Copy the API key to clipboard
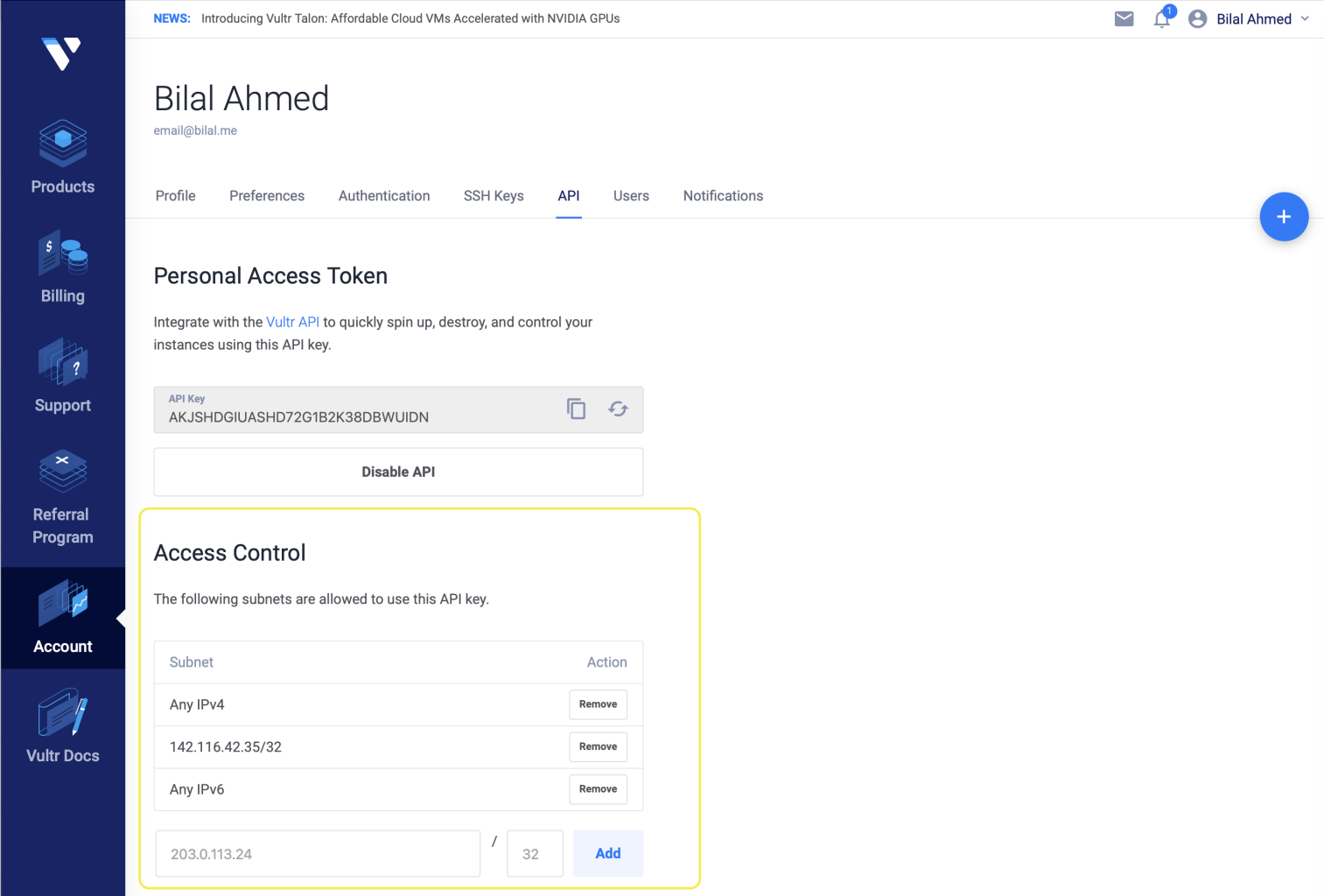This screenshot has width=1324, height=896. click(x=576, y=409)
